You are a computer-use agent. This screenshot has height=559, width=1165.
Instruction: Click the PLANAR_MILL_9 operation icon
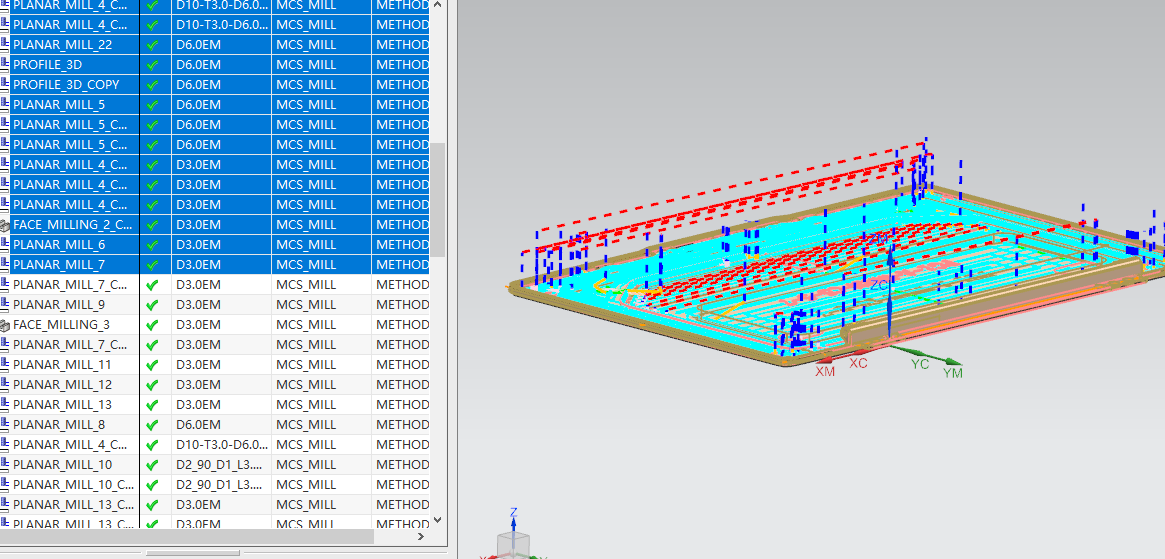[5, 305]
